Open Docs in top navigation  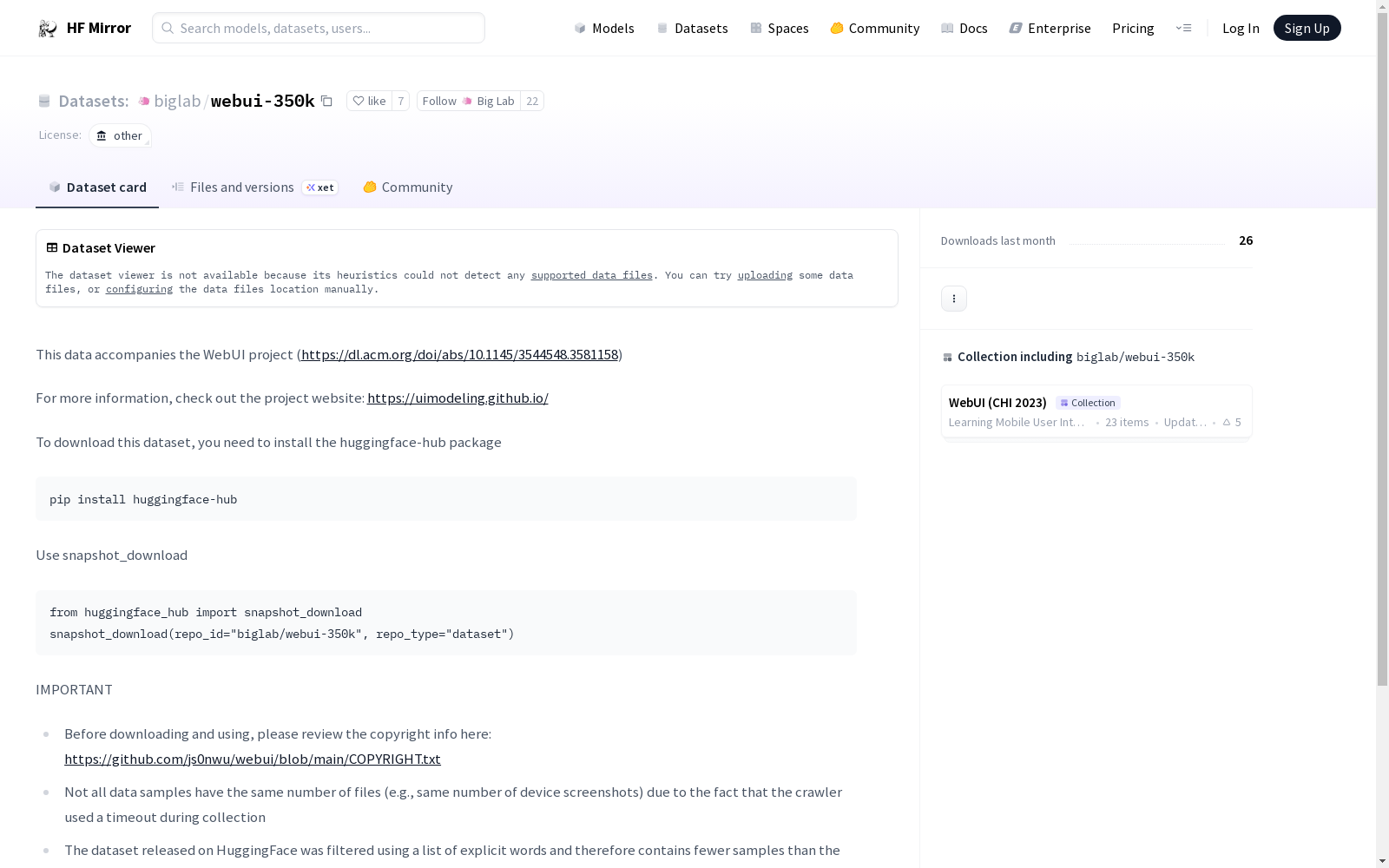964,28
